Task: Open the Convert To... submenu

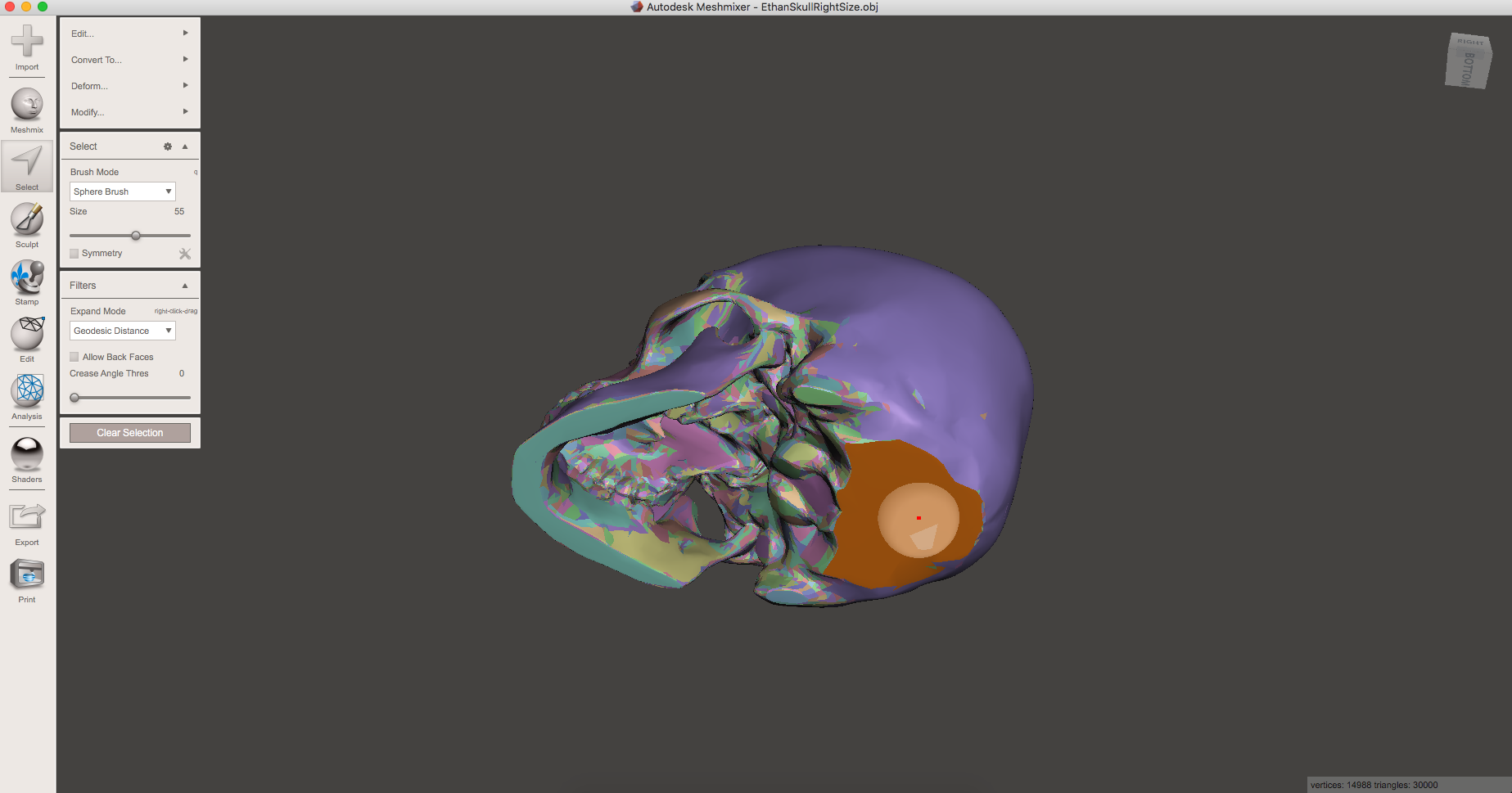Action: point(130,60)
